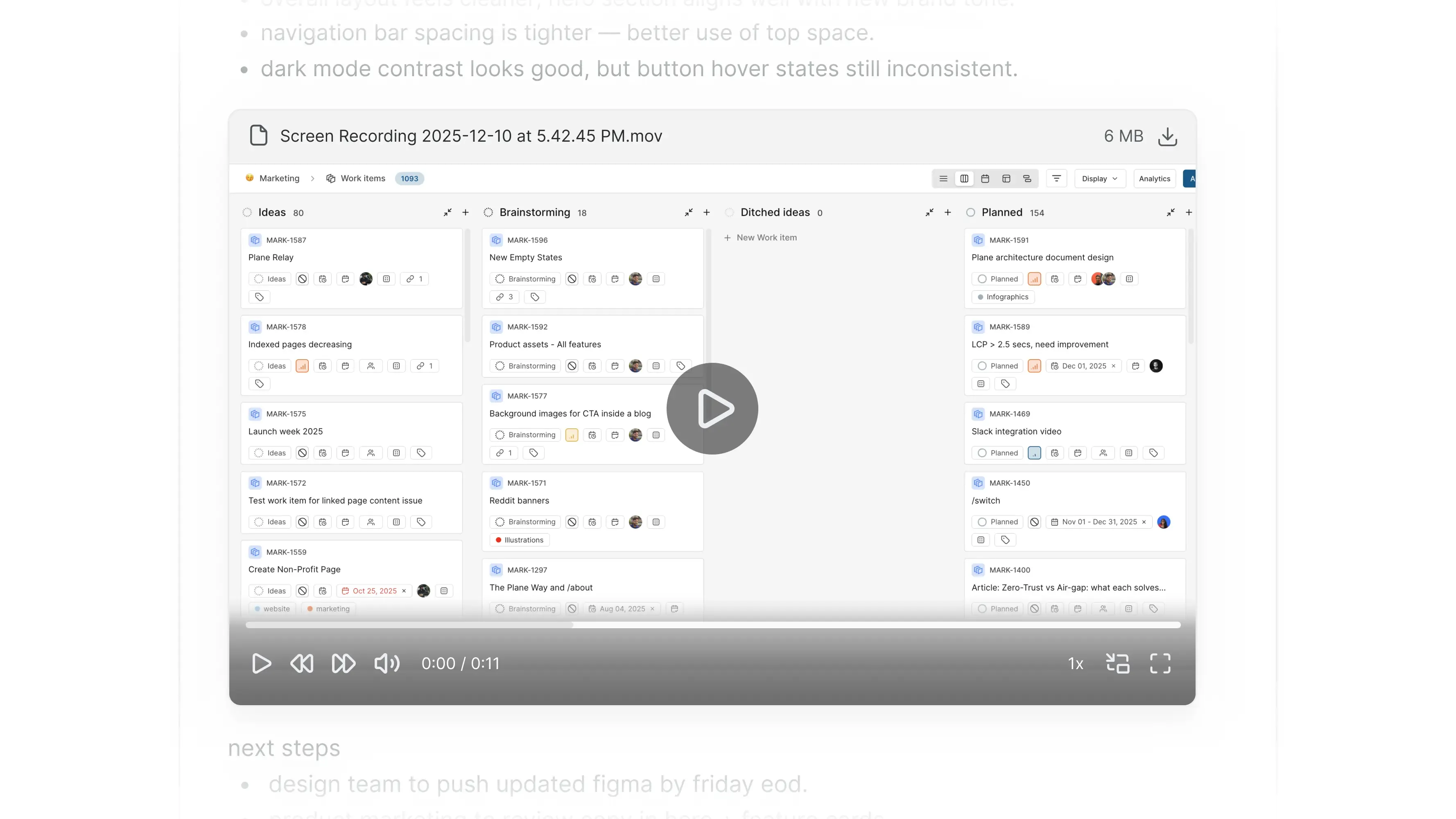Viewport: 1456px width, 819px height.
Task: Collapse the Ideas column
Action: pos(447,213)
